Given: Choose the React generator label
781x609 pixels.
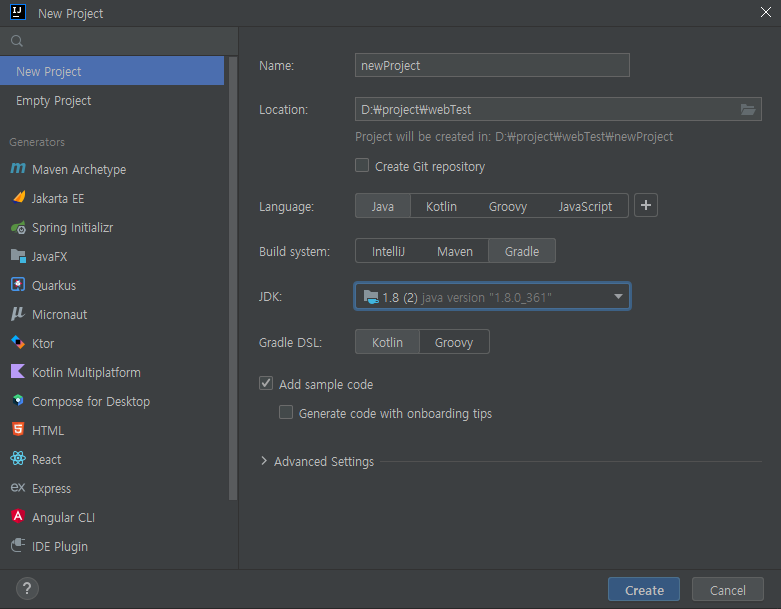Looking at the screenshot, I should [46, 459].
